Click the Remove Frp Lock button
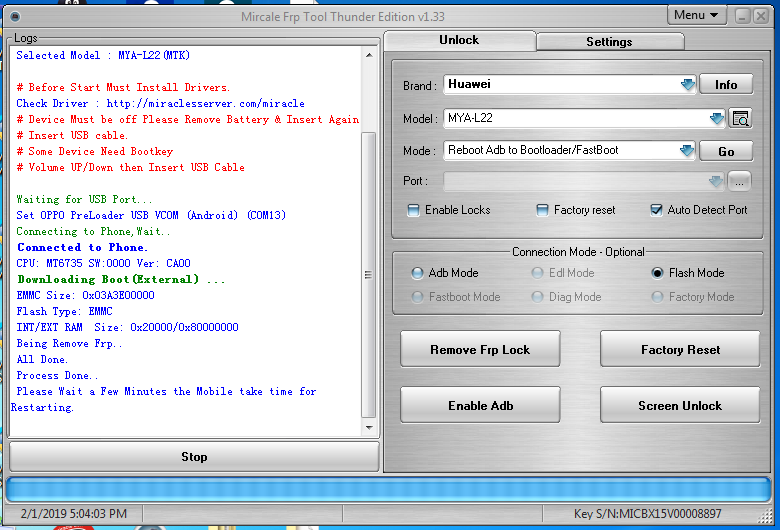This screenshot has height=530, width=780. (480, 349)
